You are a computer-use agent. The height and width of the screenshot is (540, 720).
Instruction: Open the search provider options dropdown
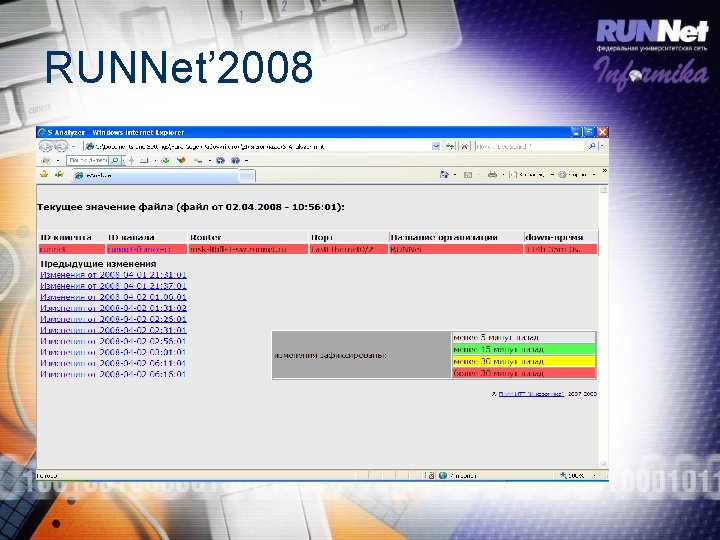pyautogui.click(x=602, y=146)
